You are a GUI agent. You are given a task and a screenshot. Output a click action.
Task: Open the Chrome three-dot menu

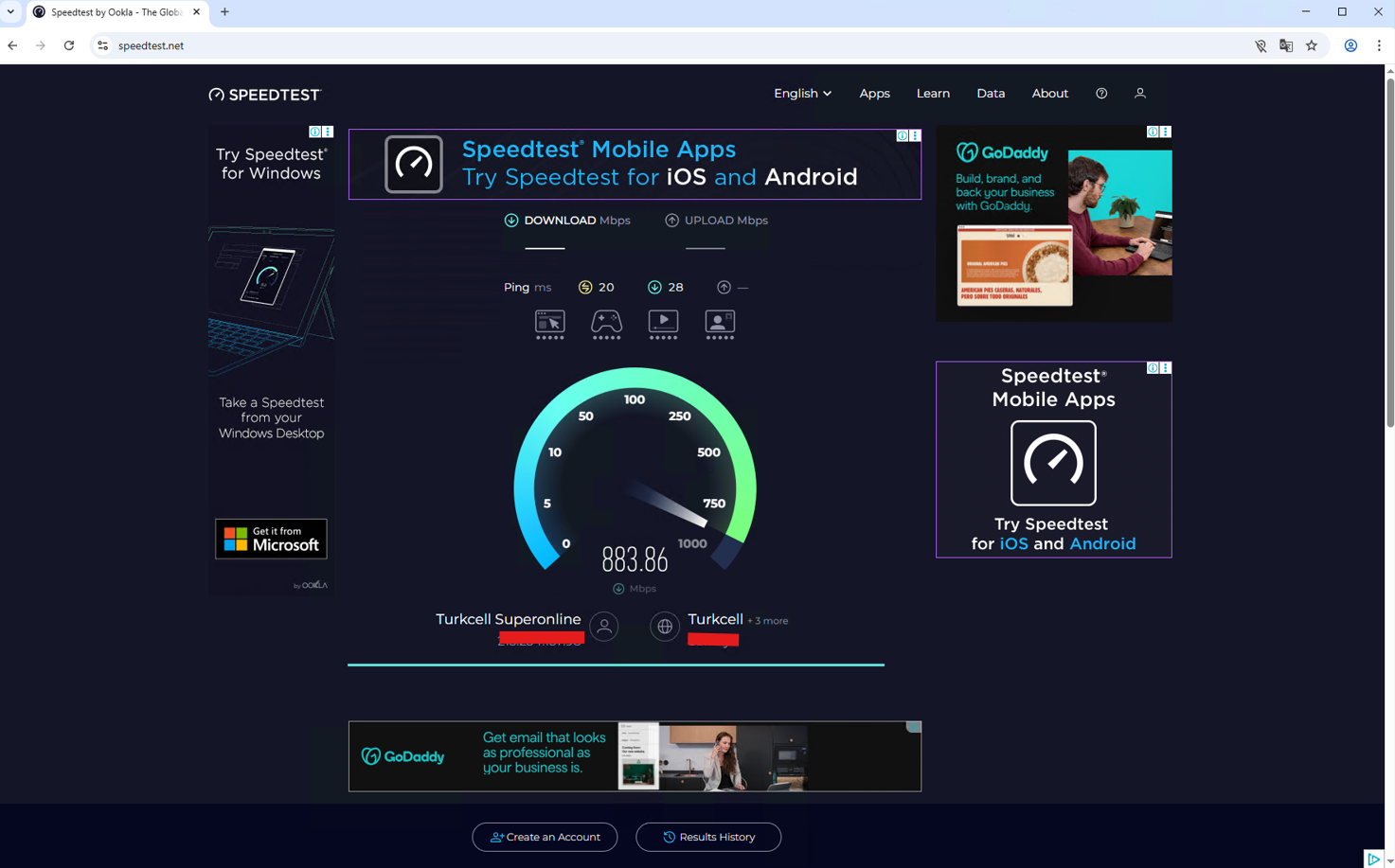(1379, 45)
